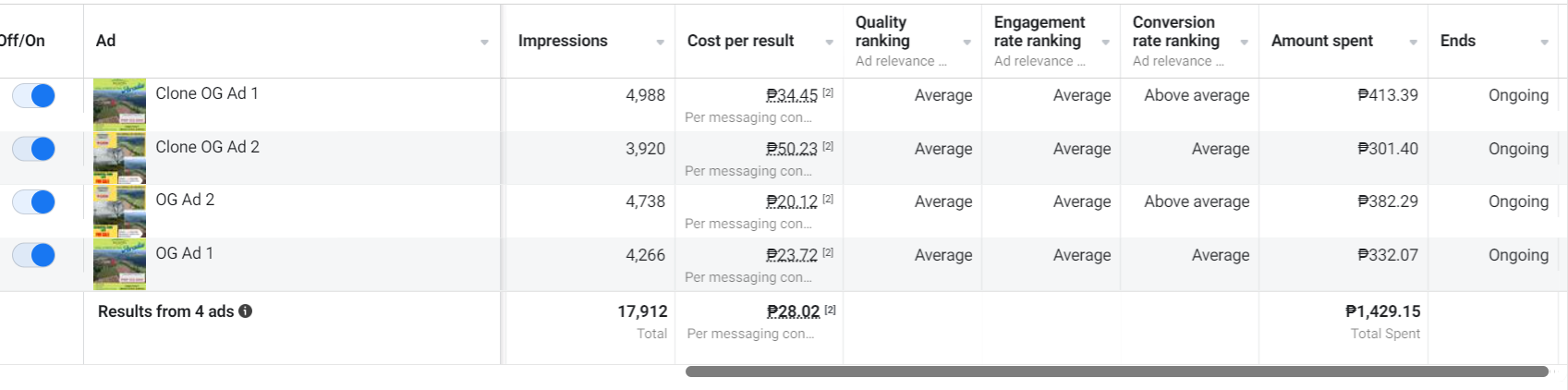1568x390 pixels.
Task: Click footnote [2] next to ₱28.02 total cost
Action: (830, 310)
